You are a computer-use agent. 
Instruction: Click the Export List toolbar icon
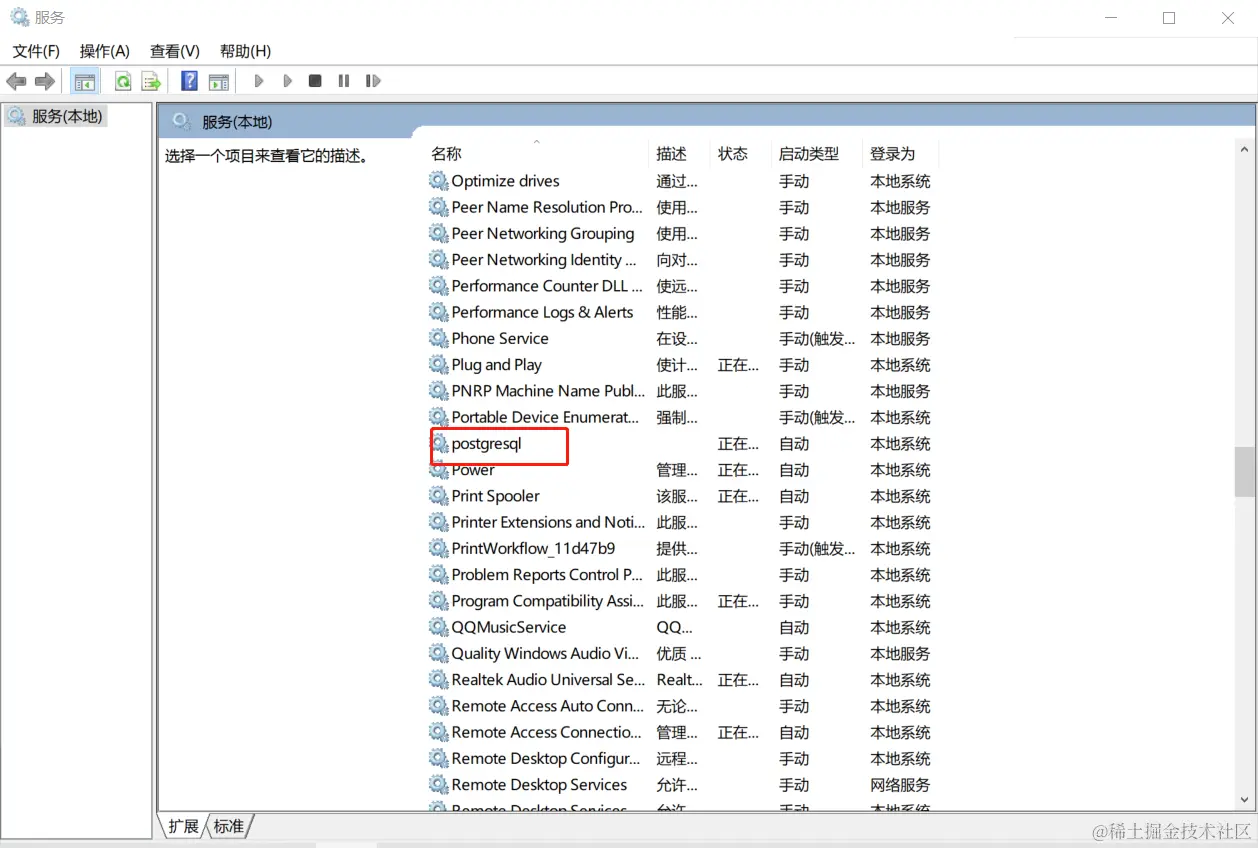click(151, 81)
